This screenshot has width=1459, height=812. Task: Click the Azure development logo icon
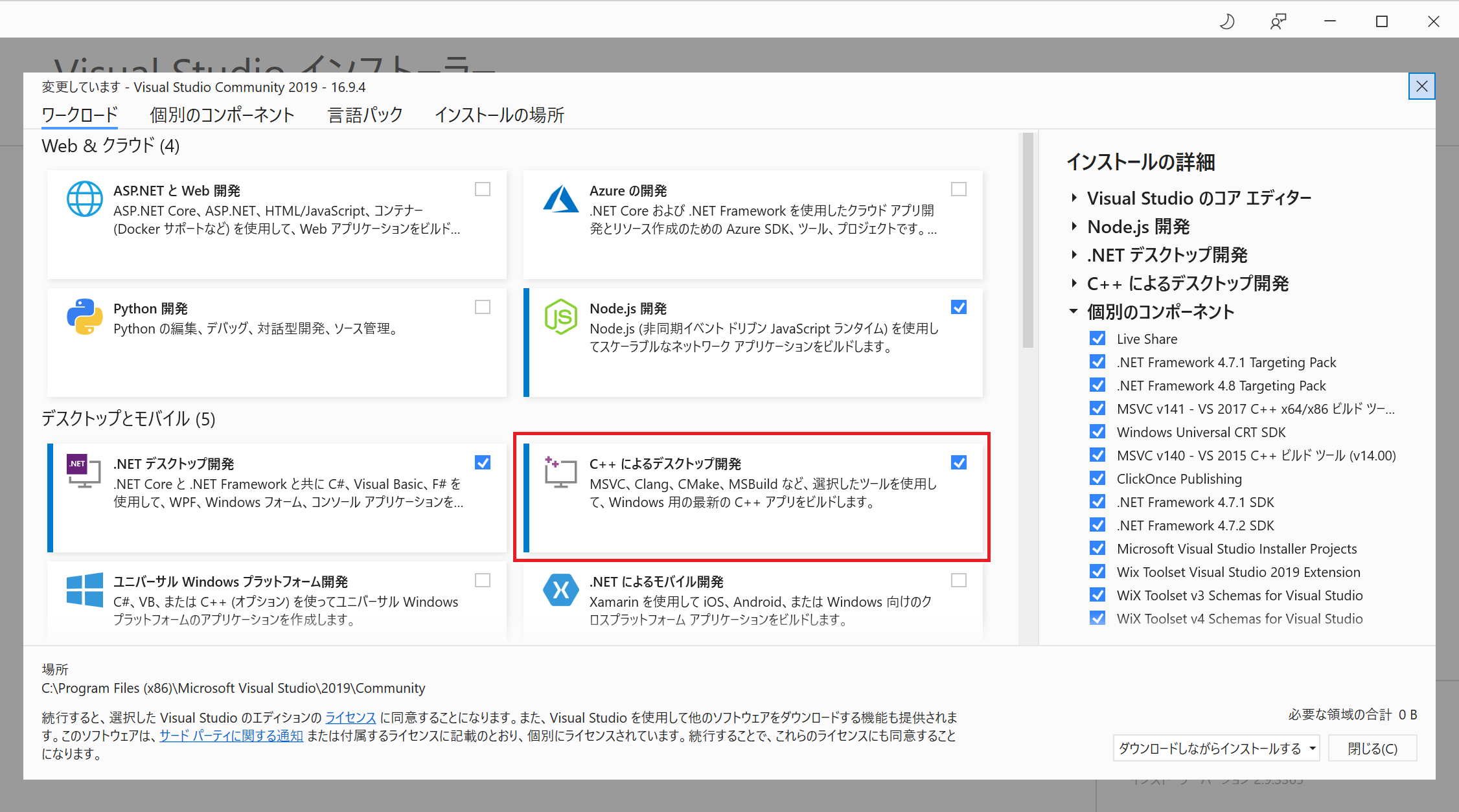tap(561, 199)
